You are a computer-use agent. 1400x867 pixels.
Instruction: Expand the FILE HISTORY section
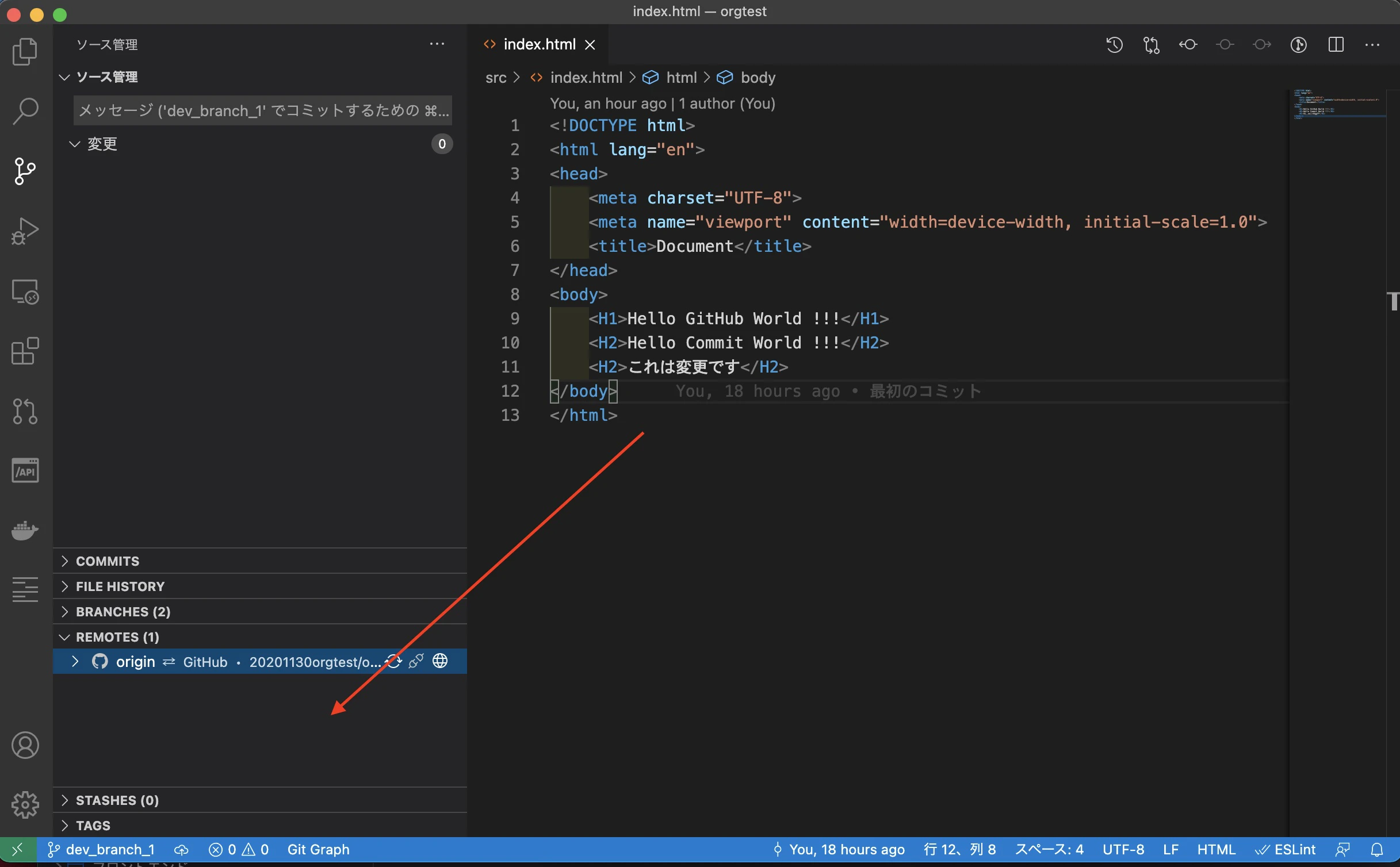pos(260,586)
